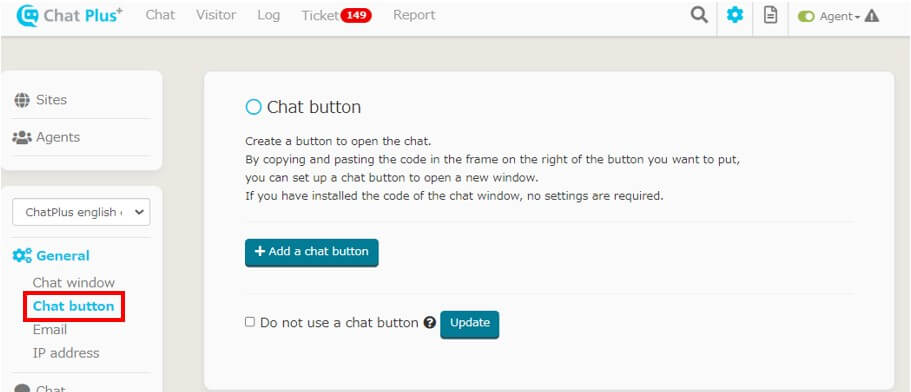Expand the Agent dropdown menu
The height and width of the screenshot is (392, 911).
click(840, 17)
